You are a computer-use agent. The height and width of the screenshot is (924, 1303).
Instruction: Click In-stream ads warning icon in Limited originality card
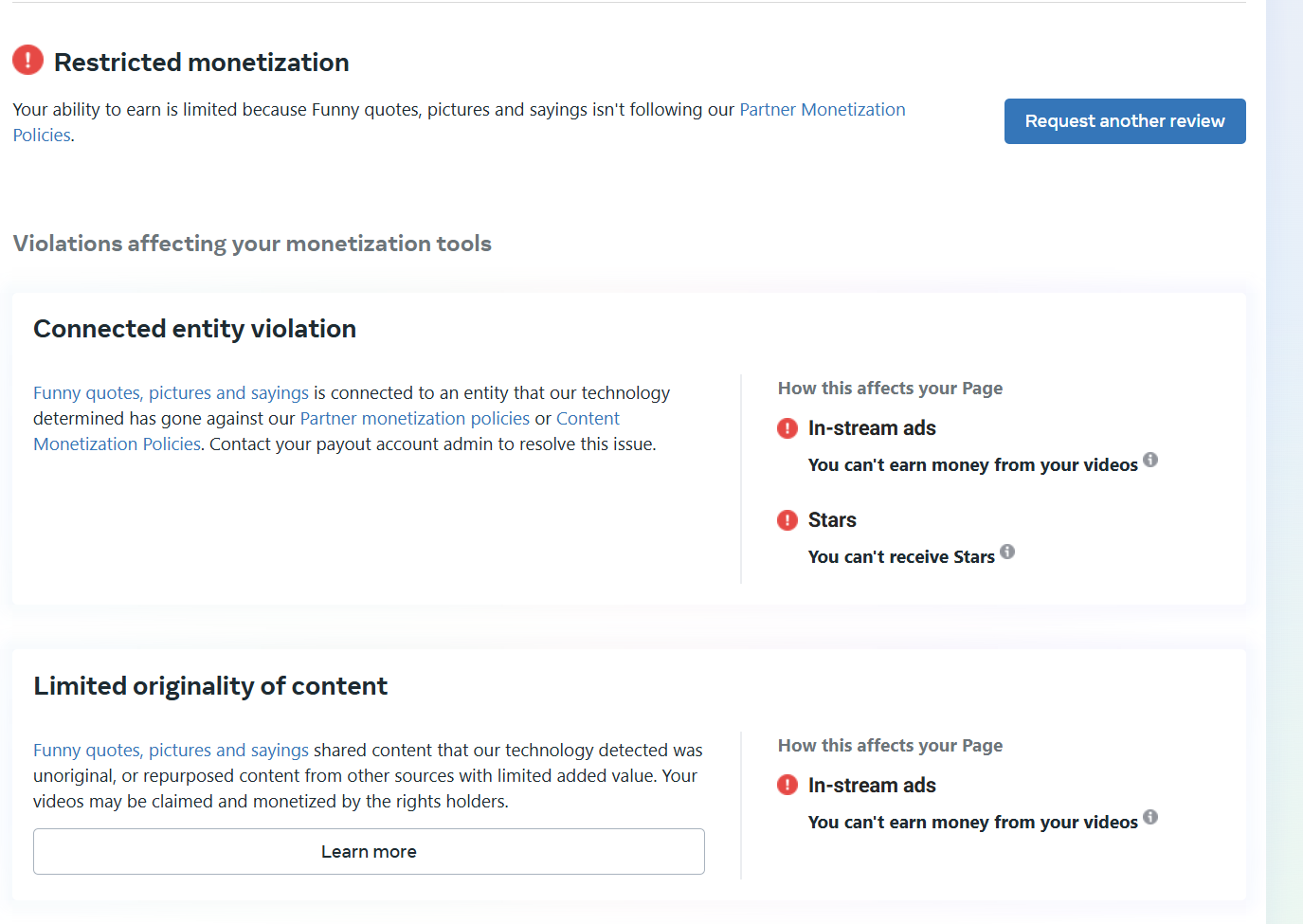(x=787, y=786)
